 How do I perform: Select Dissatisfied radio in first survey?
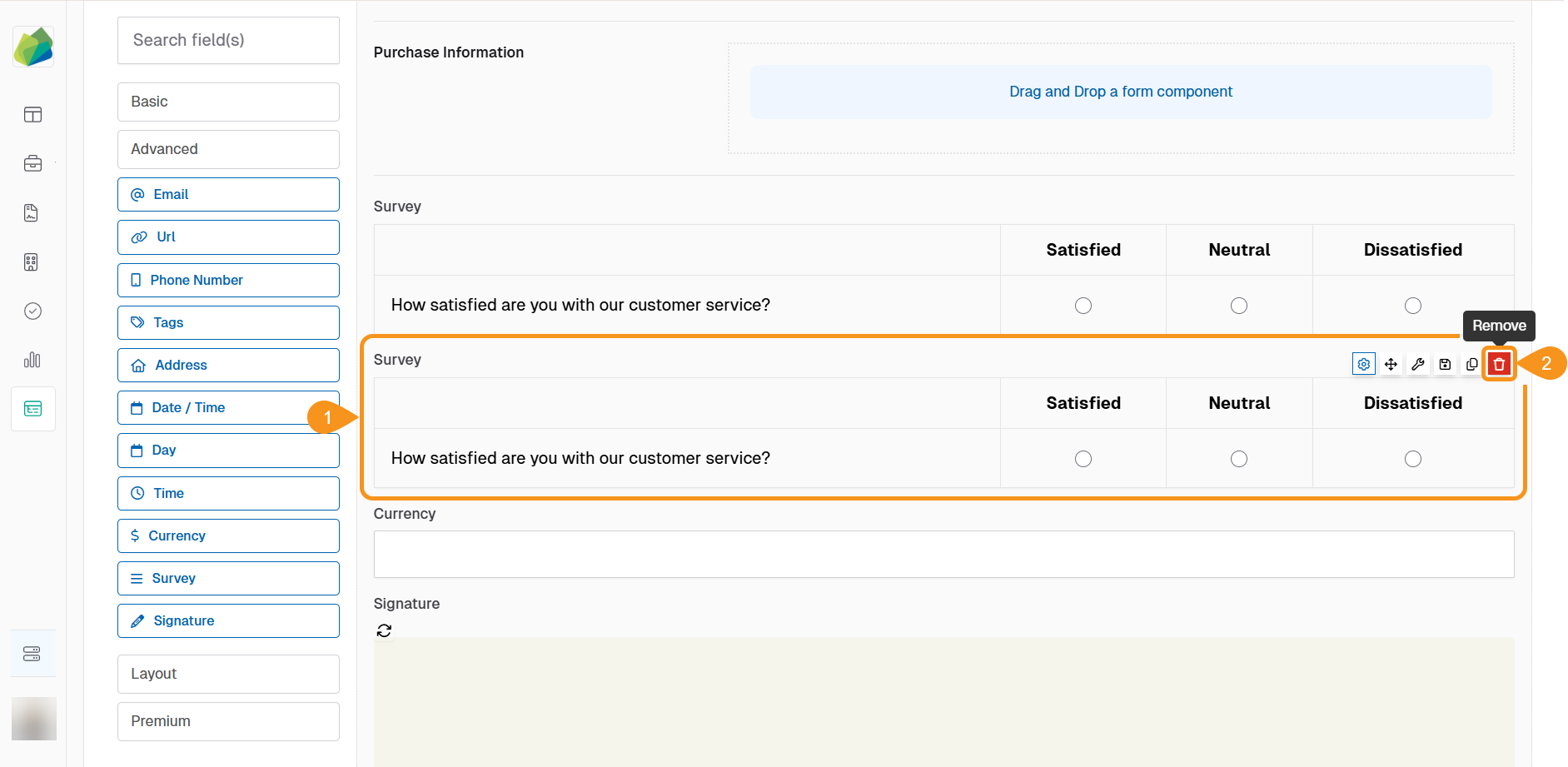click(1412, 306)
